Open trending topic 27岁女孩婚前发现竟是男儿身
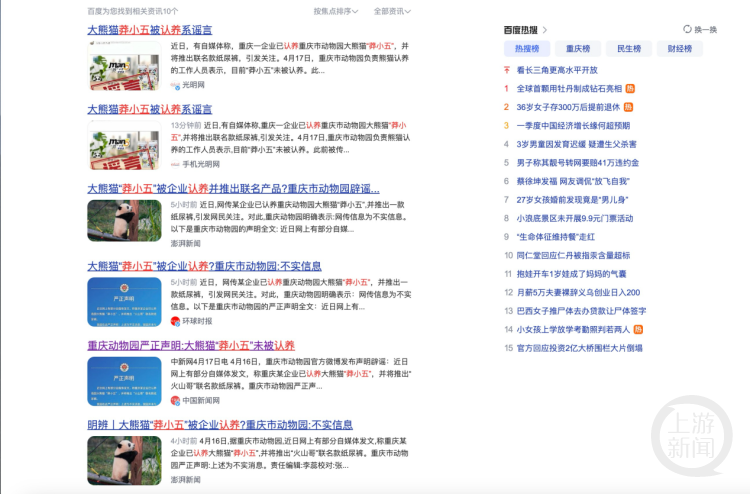This screenshot has height=494, width=750. click(572, 200)
